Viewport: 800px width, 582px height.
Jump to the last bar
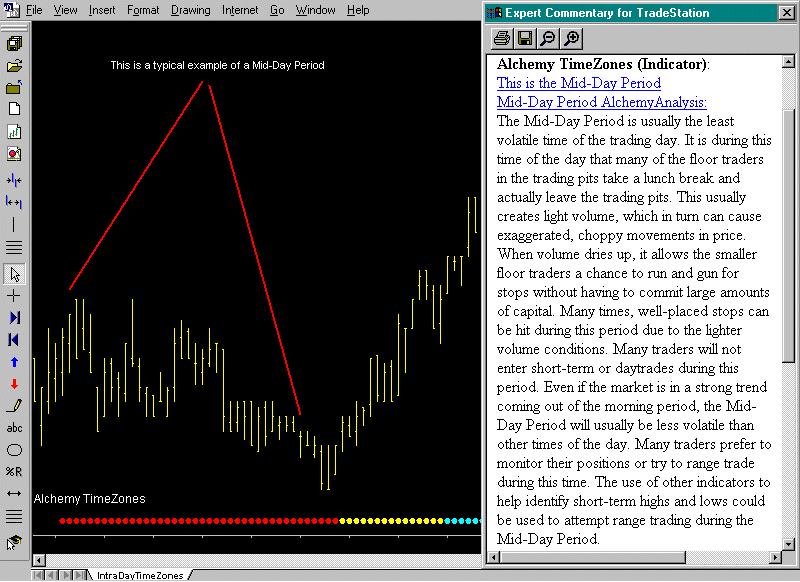click(14, 318)
